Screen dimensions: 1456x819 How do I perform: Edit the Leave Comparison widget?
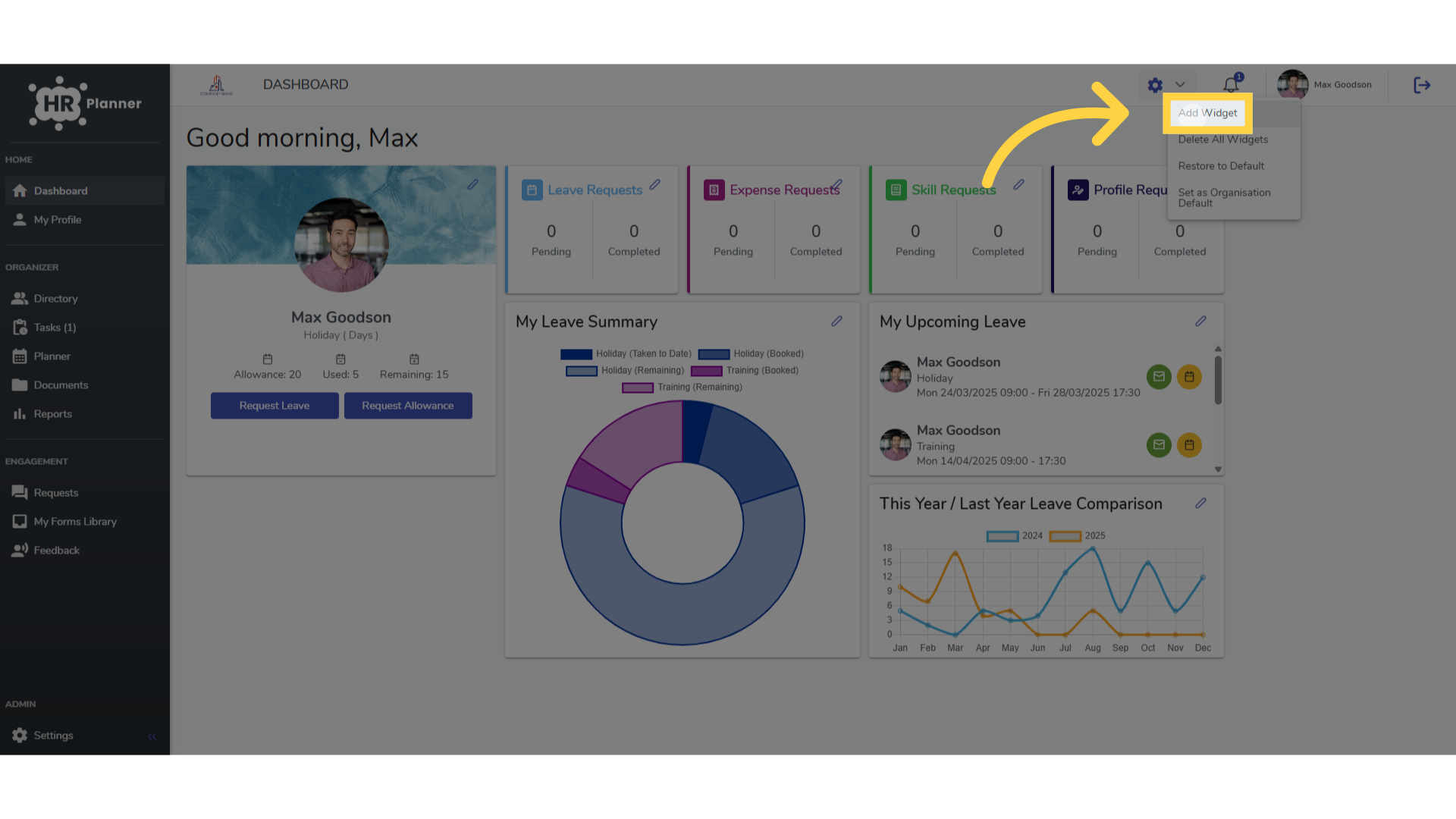tap(1200, 504)
